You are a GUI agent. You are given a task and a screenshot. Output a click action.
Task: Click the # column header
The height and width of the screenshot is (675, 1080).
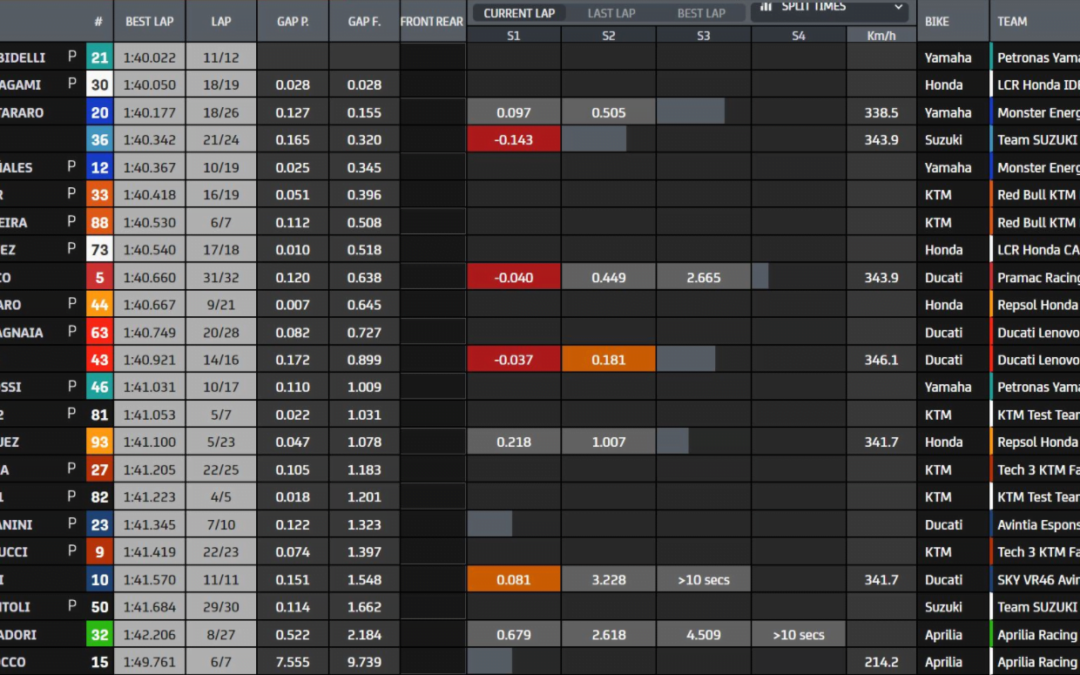point(98,21)
